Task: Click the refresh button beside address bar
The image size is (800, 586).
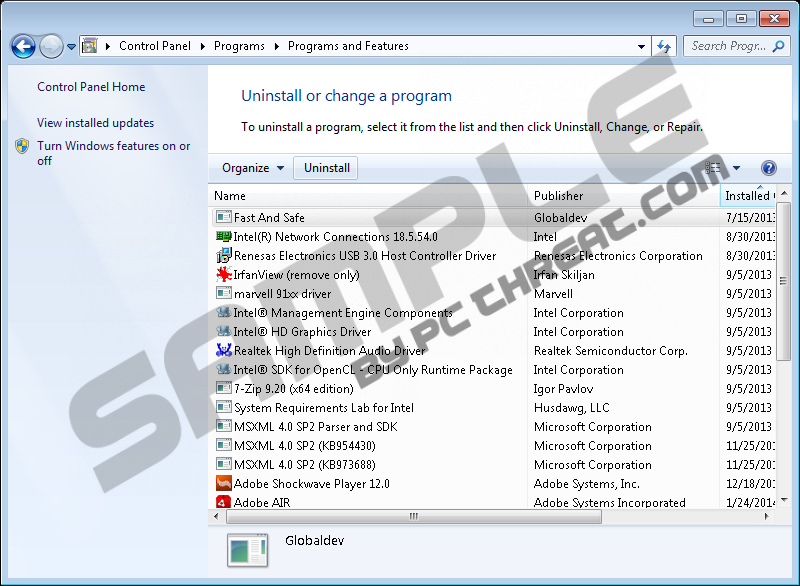Action: click(664, 46)
